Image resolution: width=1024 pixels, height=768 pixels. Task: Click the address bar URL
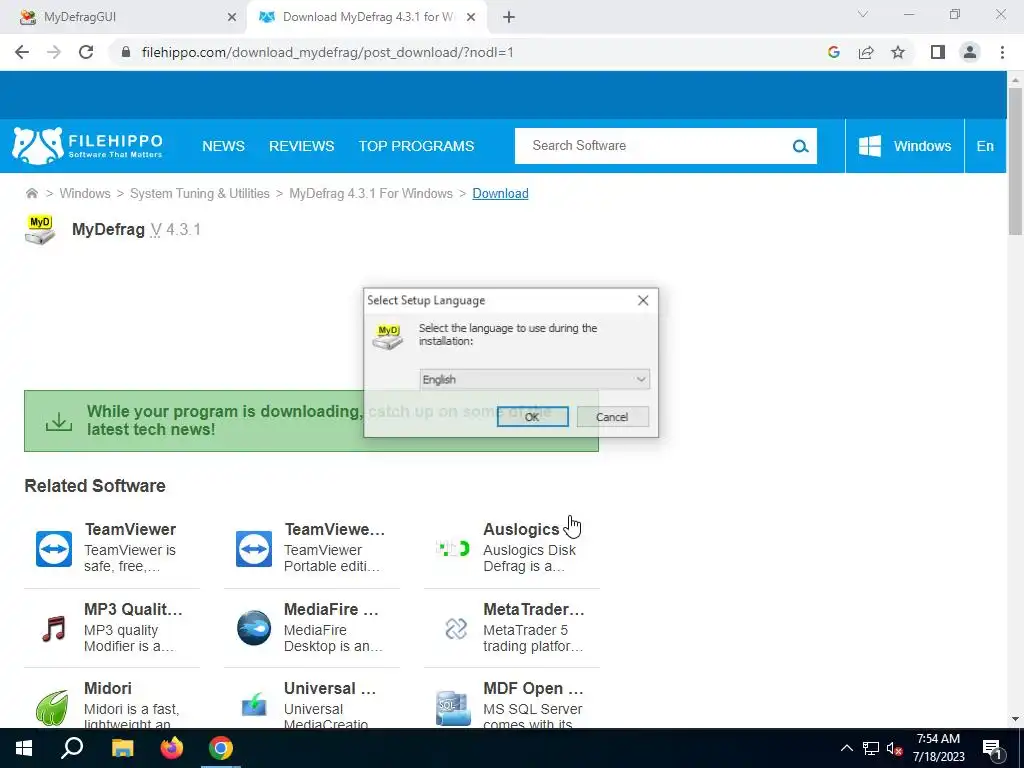click(328, 52)
